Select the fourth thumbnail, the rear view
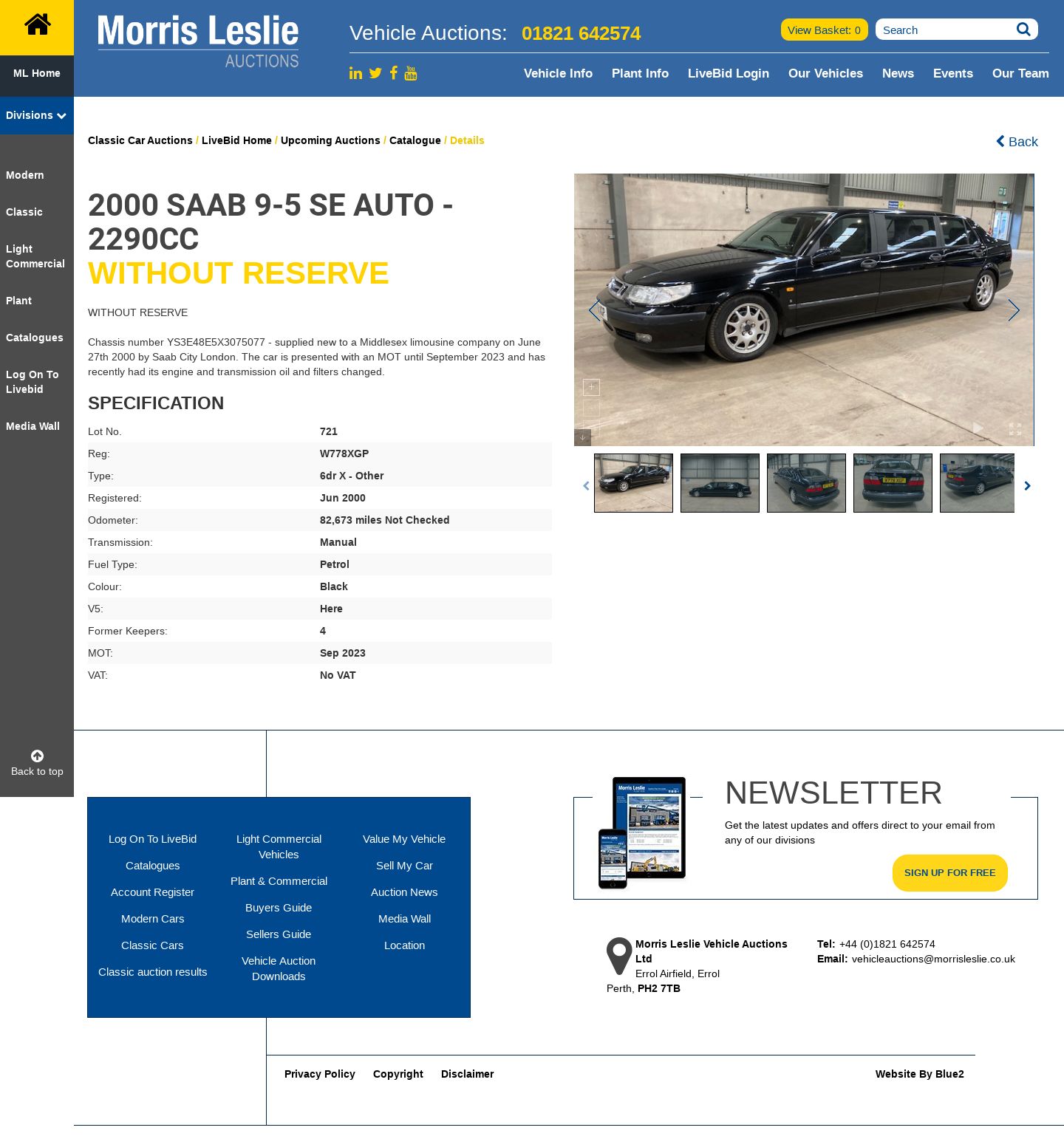 893,483
